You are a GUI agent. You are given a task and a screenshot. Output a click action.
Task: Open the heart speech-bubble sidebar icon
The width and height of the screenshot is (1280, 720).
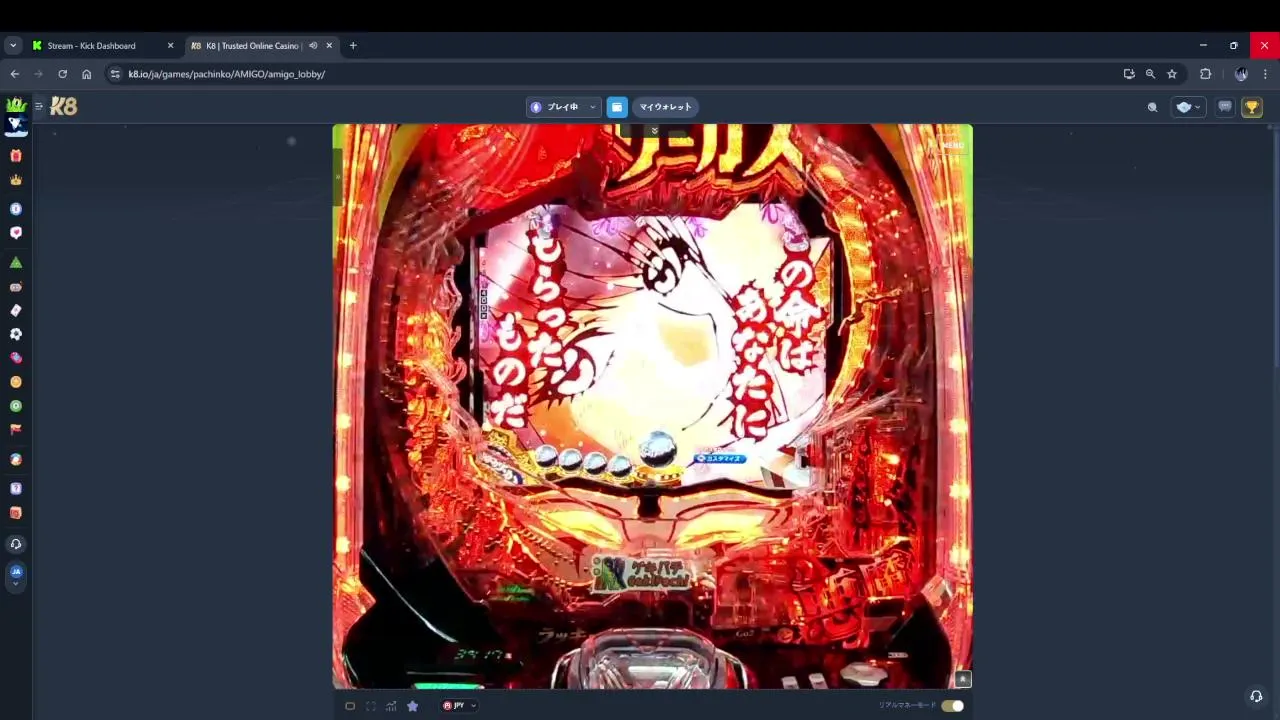(15, 232)
